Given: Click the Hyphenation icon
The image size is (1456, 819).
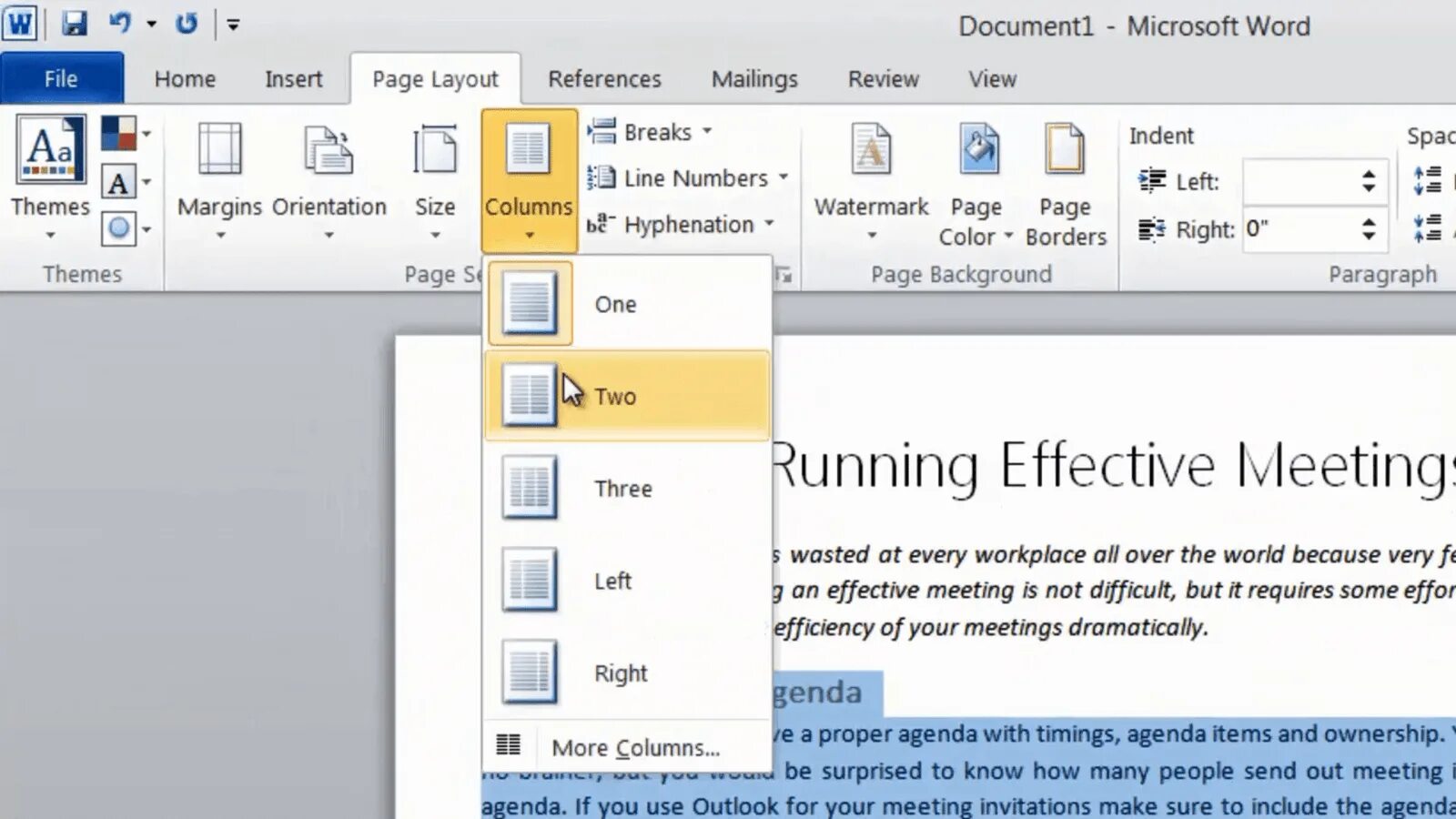Looking at the screenshot, I should point(602,224).
